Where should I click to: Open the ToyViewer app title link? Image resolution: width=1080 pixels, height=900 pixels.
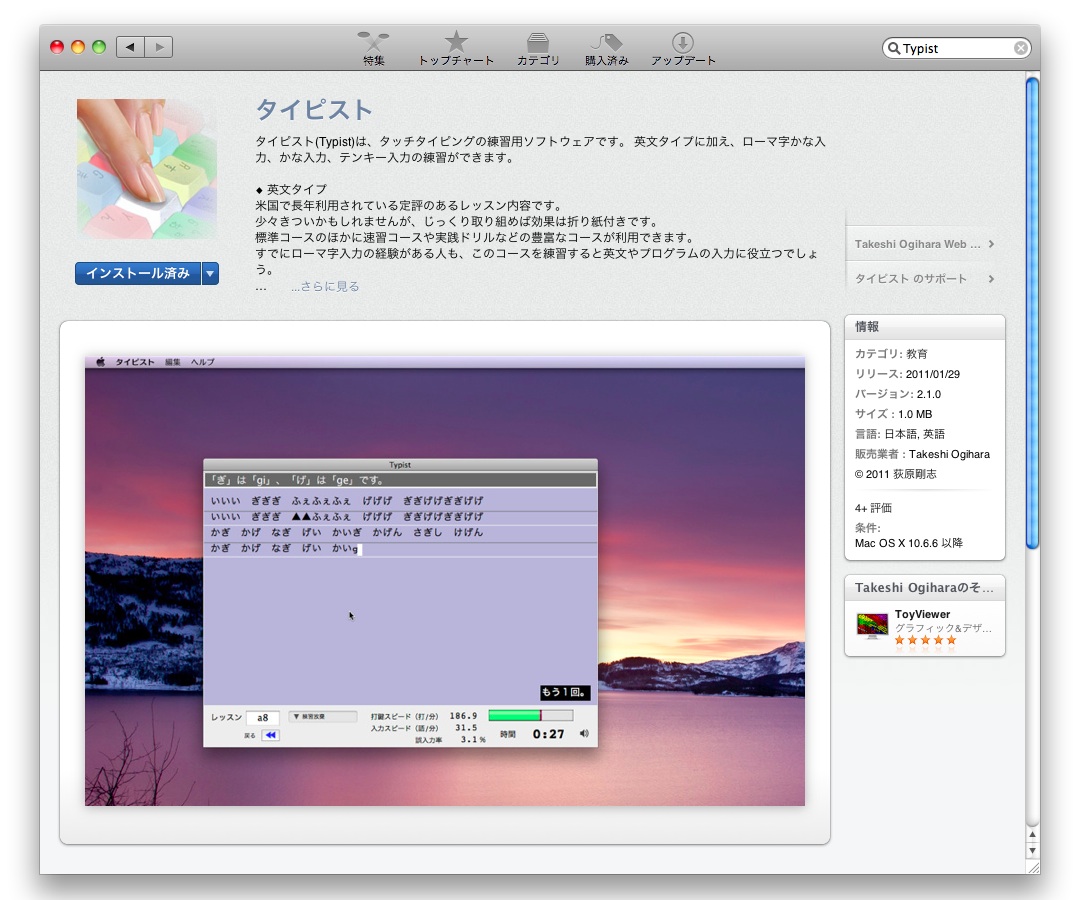(922, 614)
